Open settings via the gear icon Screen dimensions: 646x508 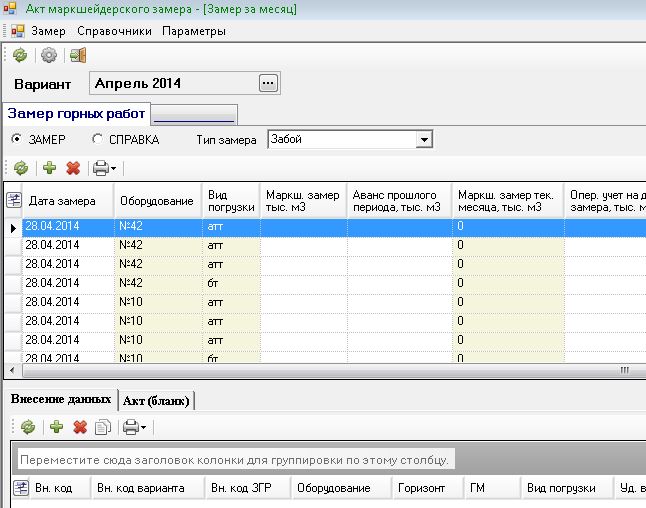tap(47, 55)
